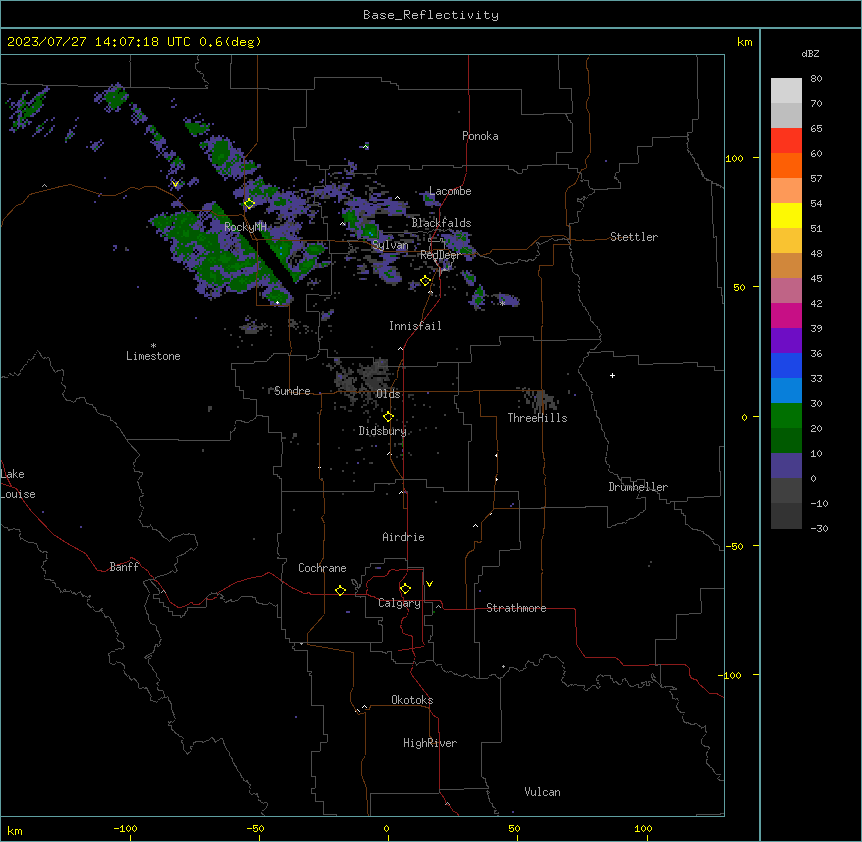Click the dBZ legend heading
This screenshot has width=862, height=842.
point(810,53)
